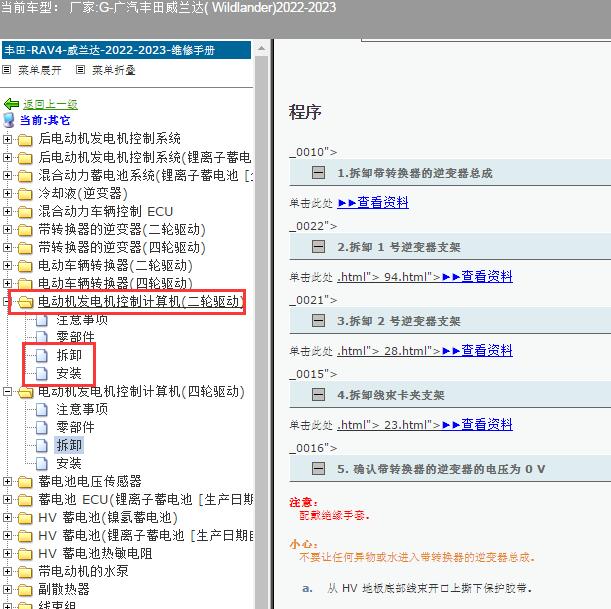
Task: Open the 电动车辆转换器(四轮驱动) folder label
Action: coord(115,283)
